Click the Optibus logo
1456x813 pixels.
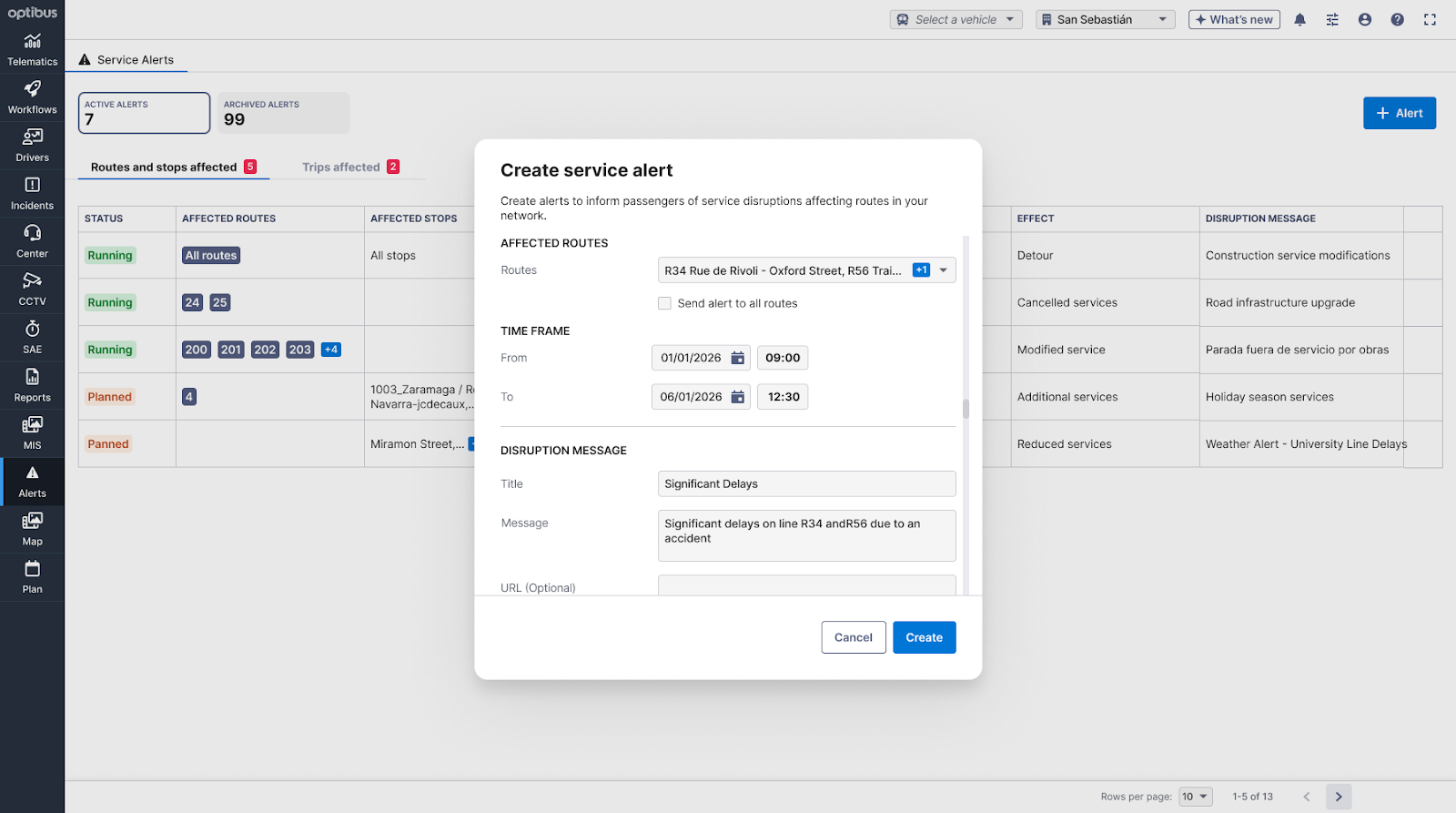pyautogui.click(x=32, y=13)
